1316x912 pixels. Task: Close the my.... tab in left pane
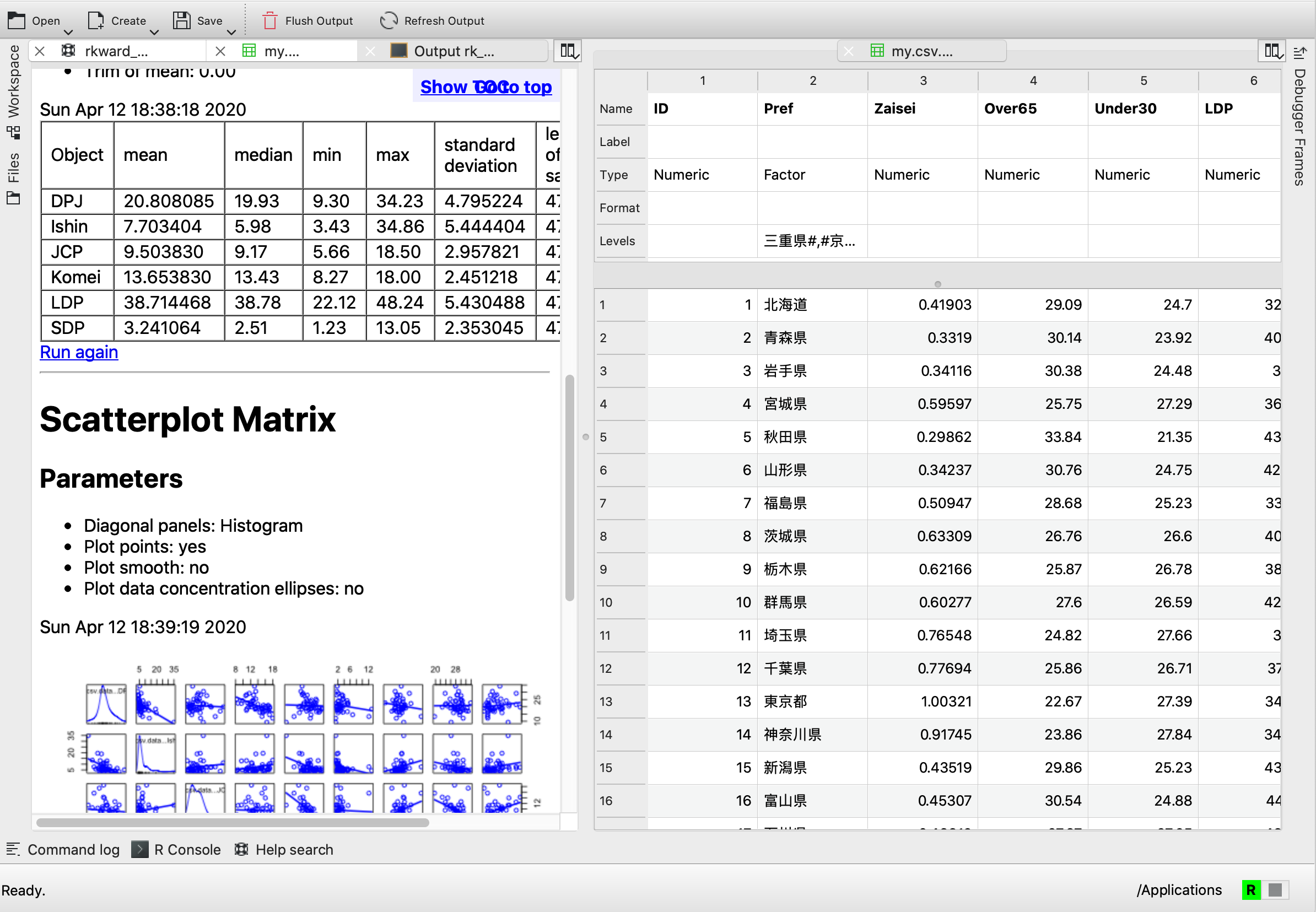tap(220, 51)
